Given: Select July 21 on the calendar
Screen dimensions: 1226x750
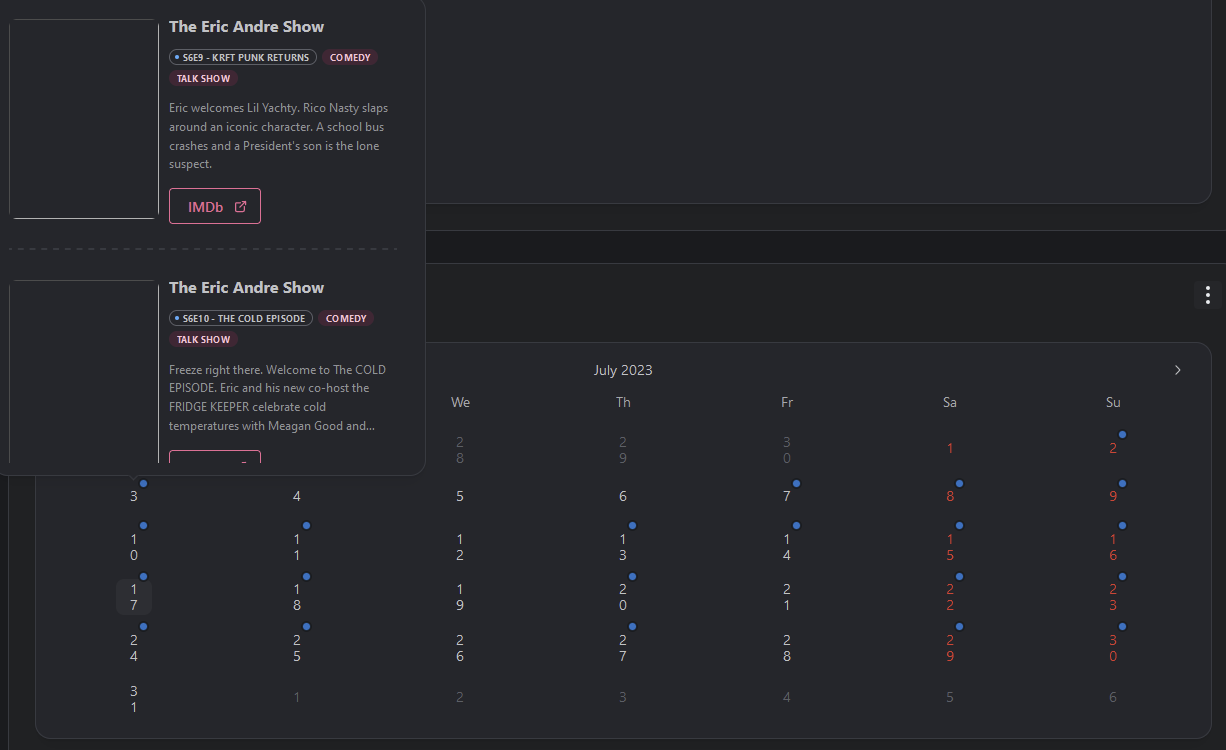Looking at the screenshot, I should tap(787, 597).
